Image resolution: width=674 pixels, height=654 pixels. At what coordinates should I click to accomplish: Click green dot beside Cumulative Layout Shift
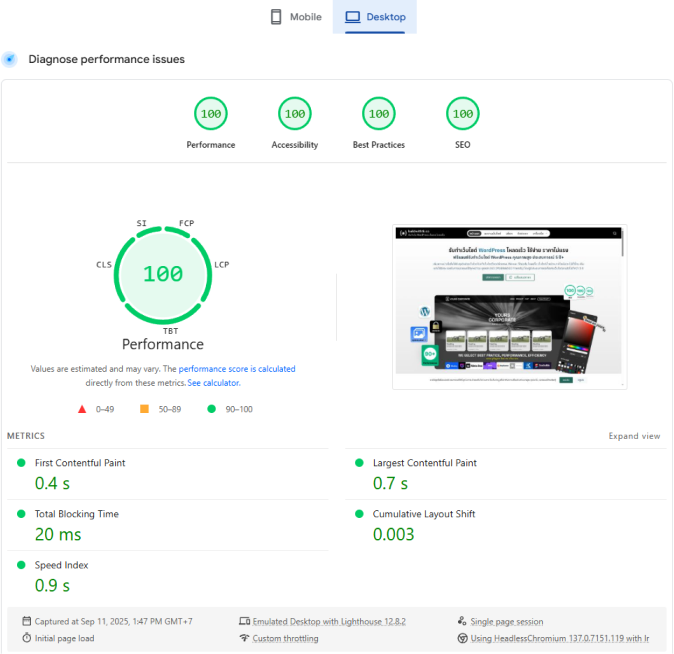click(359, 514)
